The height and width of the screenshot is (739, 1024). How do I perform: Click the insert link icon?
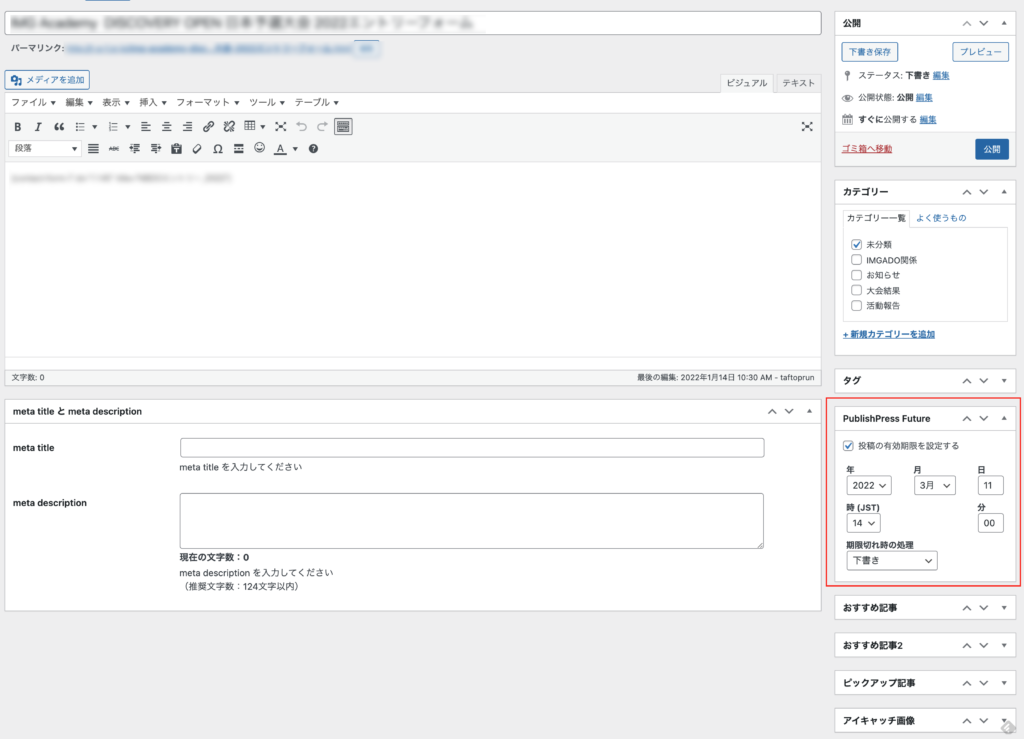(x=208, y=127)
